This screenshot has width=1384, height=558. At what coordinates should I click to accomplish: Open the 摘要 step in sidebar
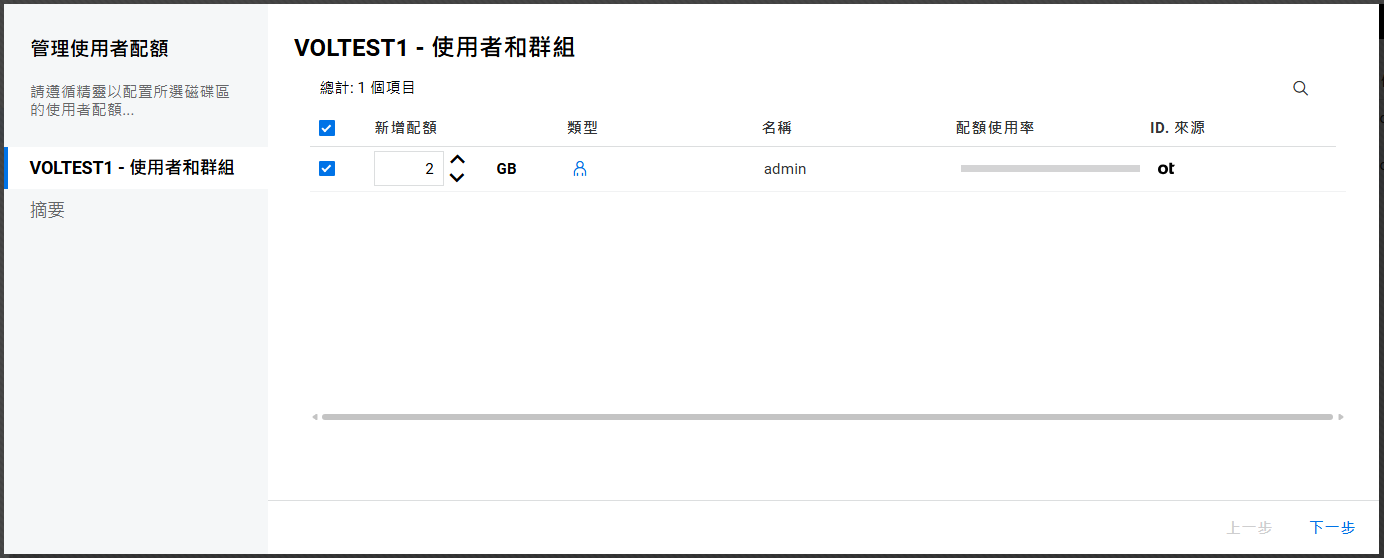[x=48, y=211]
